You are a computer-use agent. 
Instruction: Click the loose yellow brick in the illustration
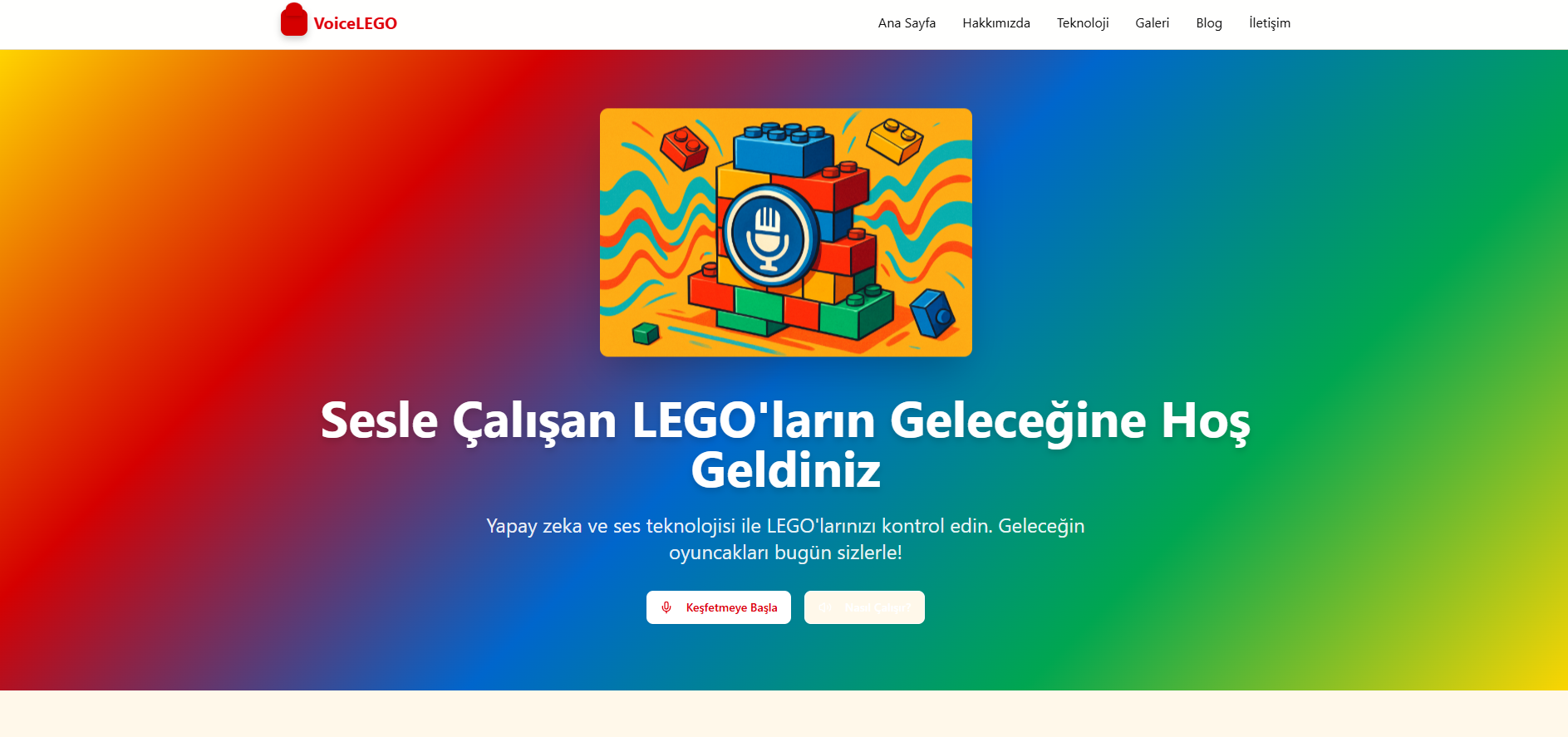click(895, 140)
